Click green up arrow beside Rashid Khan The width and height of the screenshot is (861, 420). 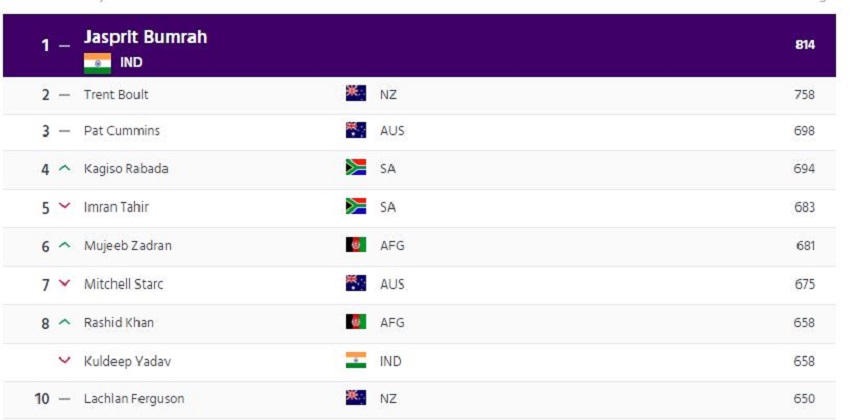click(65, 322)
